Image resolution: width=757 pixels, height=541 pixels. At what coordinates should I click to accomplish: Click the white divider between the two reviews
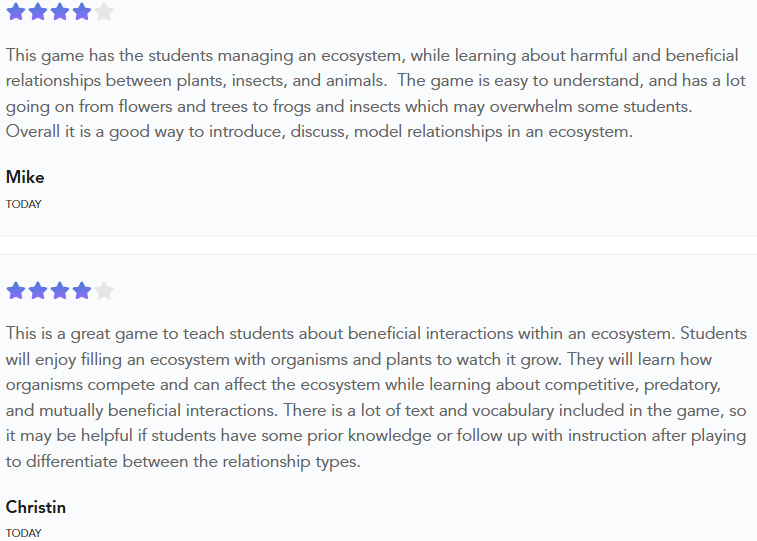point(378,245)
